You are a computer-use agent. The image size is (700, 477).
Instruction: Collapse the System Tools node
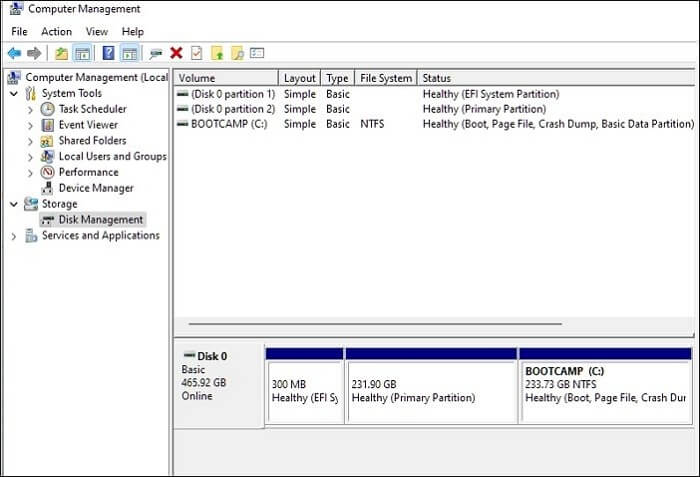(13, 93)
